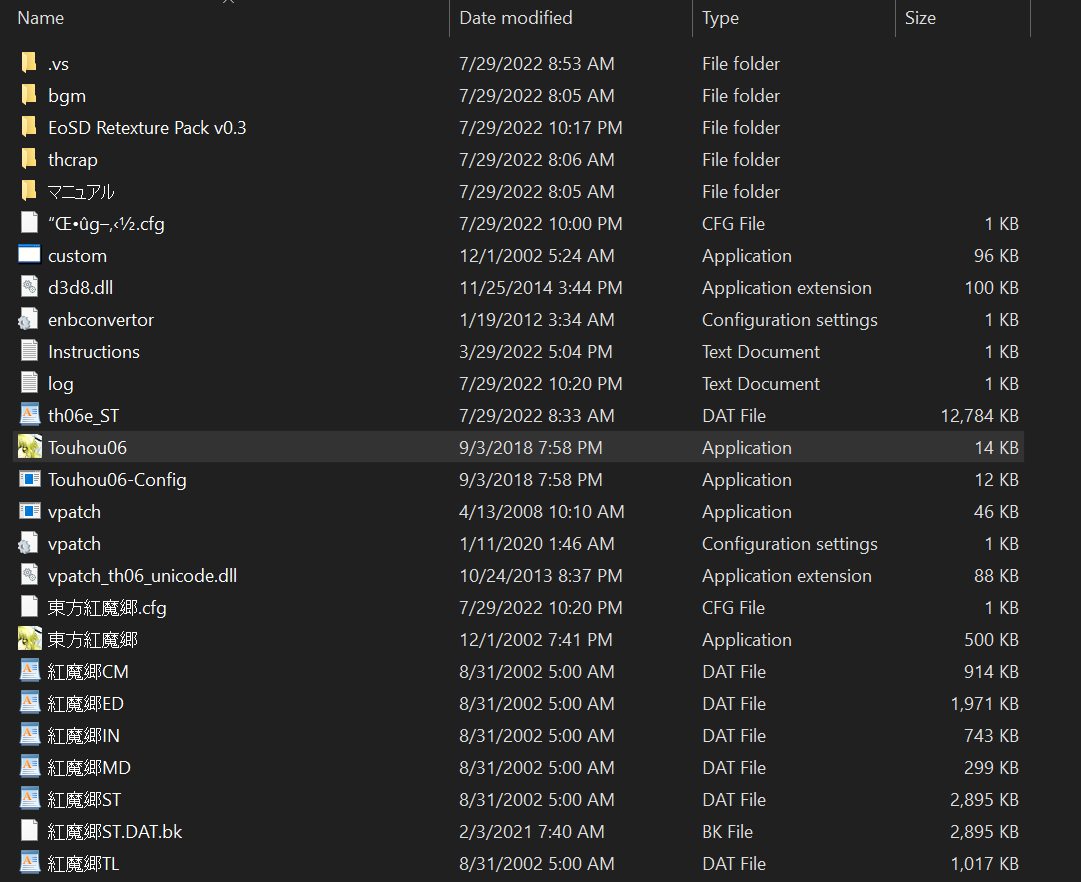Click the 1/19/2012 3:34 AM date
Screen dimensions: 1081x882
tap(537, 320)
